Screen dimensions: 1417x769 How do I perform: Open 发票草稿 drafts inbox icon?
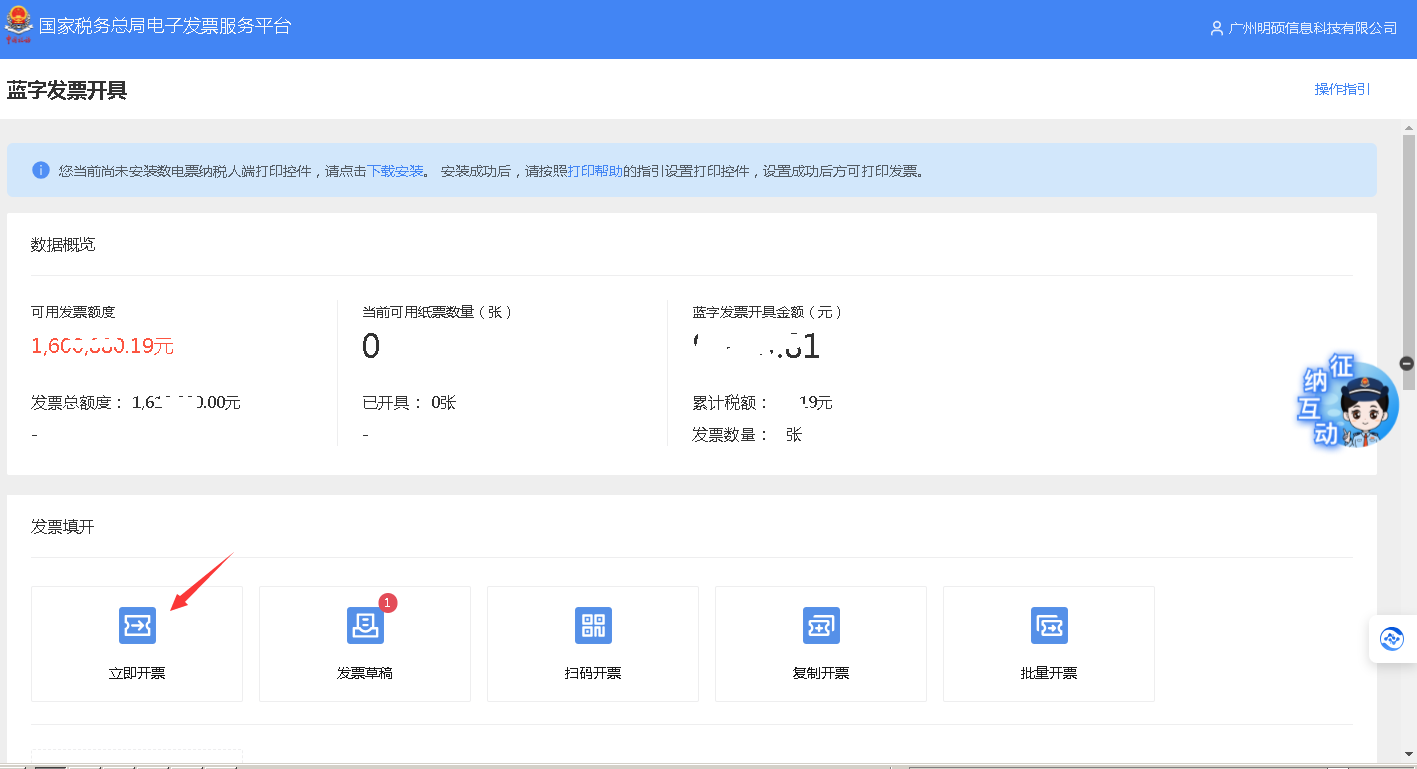[x=365, y=625]
